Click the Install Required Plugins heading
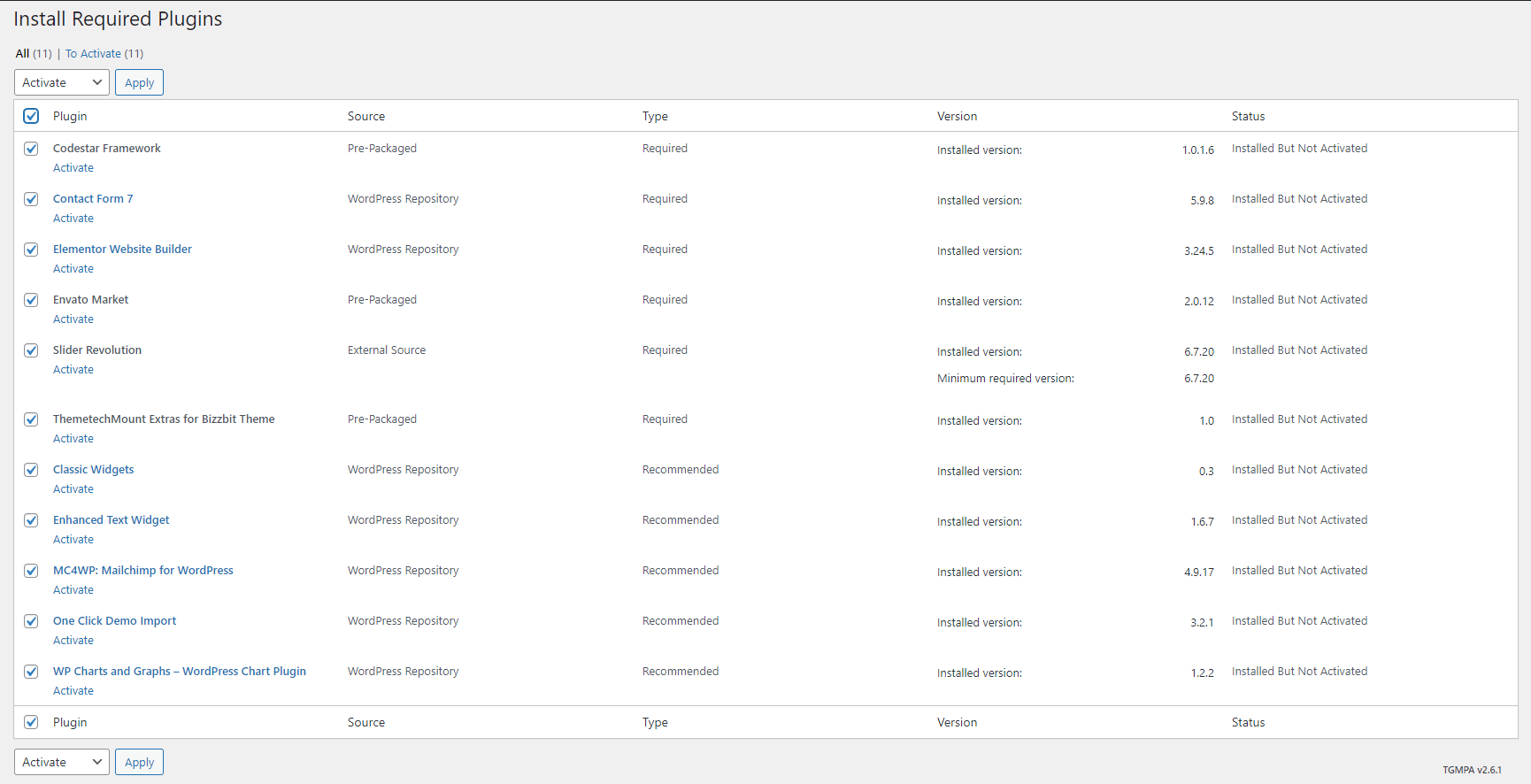The image size is (1531, 784). [x=118, y=19]
